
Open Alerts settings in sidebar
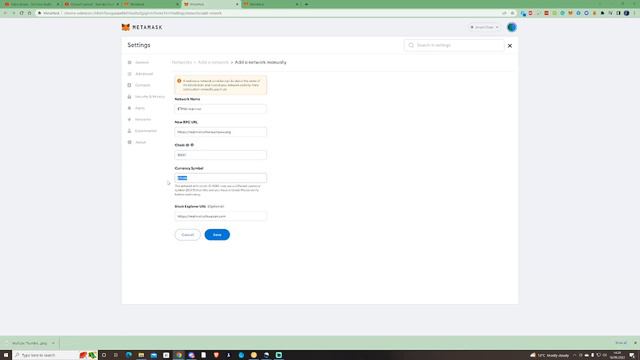(x=140, y=108)
